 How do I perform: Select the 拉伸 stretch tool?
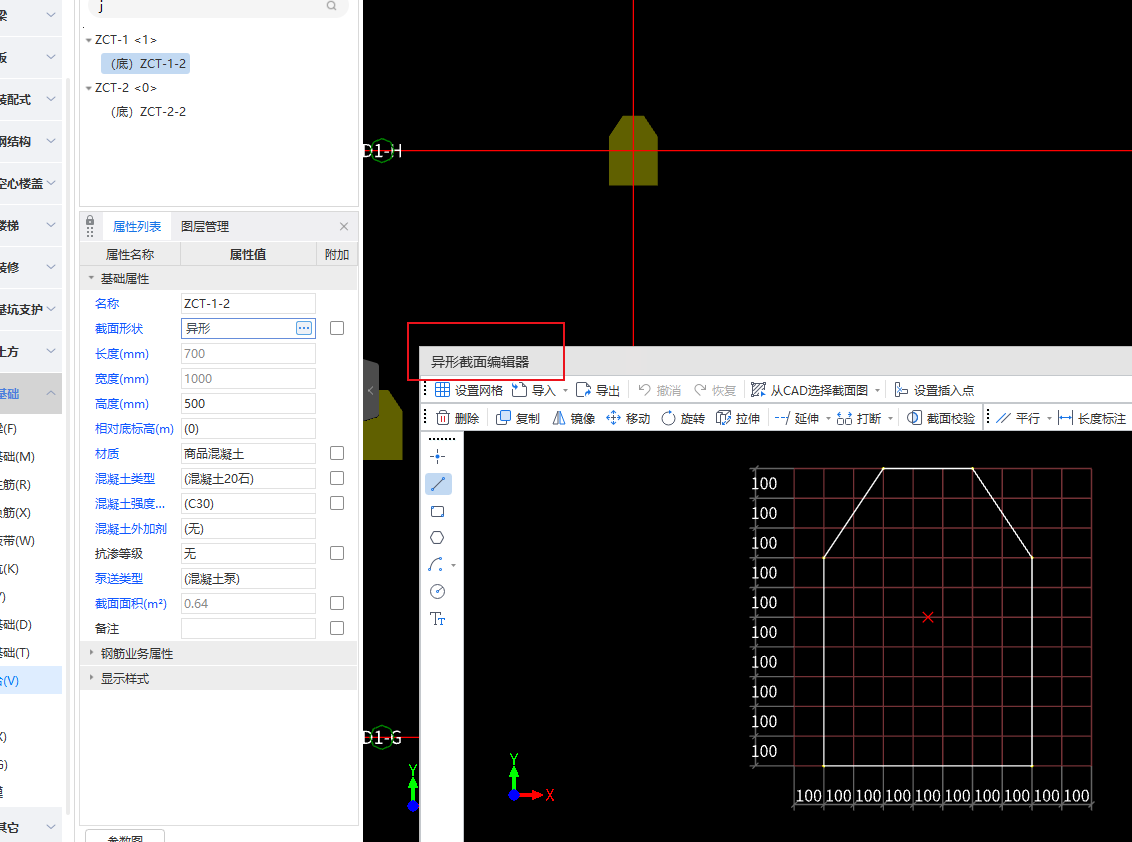click(x=738, y=418)
